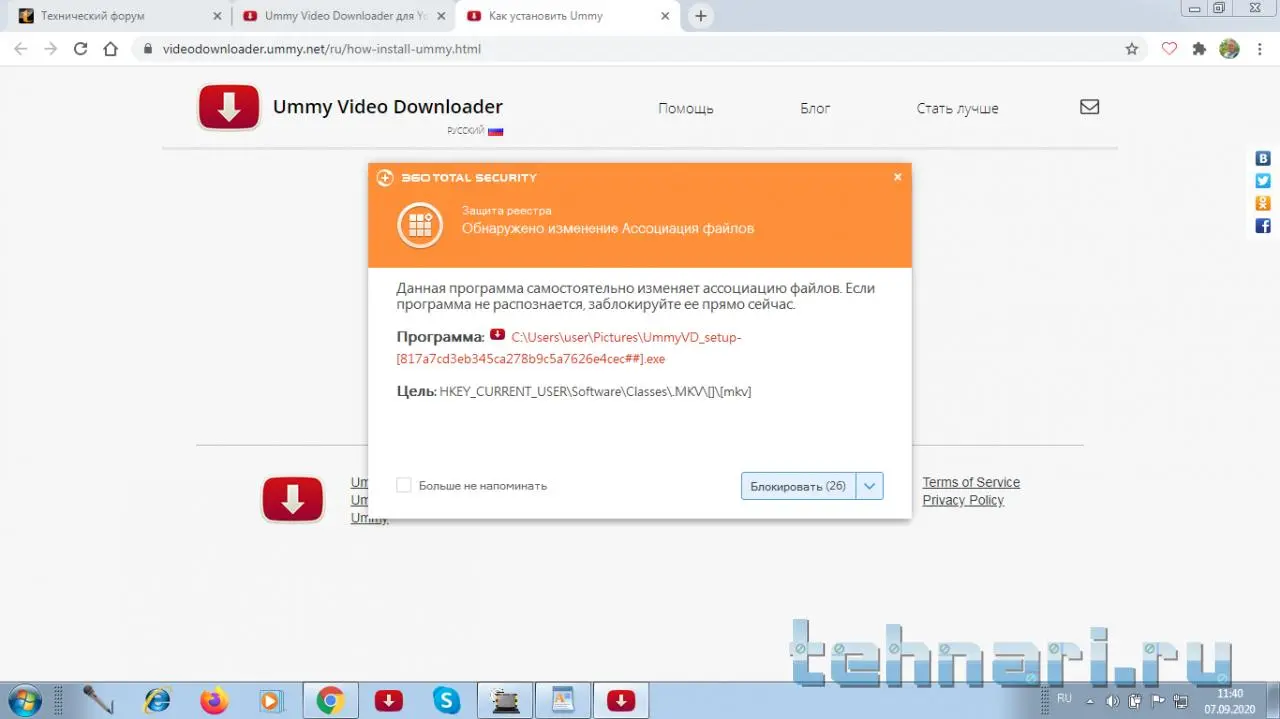Share page via VK sidebar icon
Viewport: 1280px width, 719px height.
pyautogui.click(x=1263, y=158)
